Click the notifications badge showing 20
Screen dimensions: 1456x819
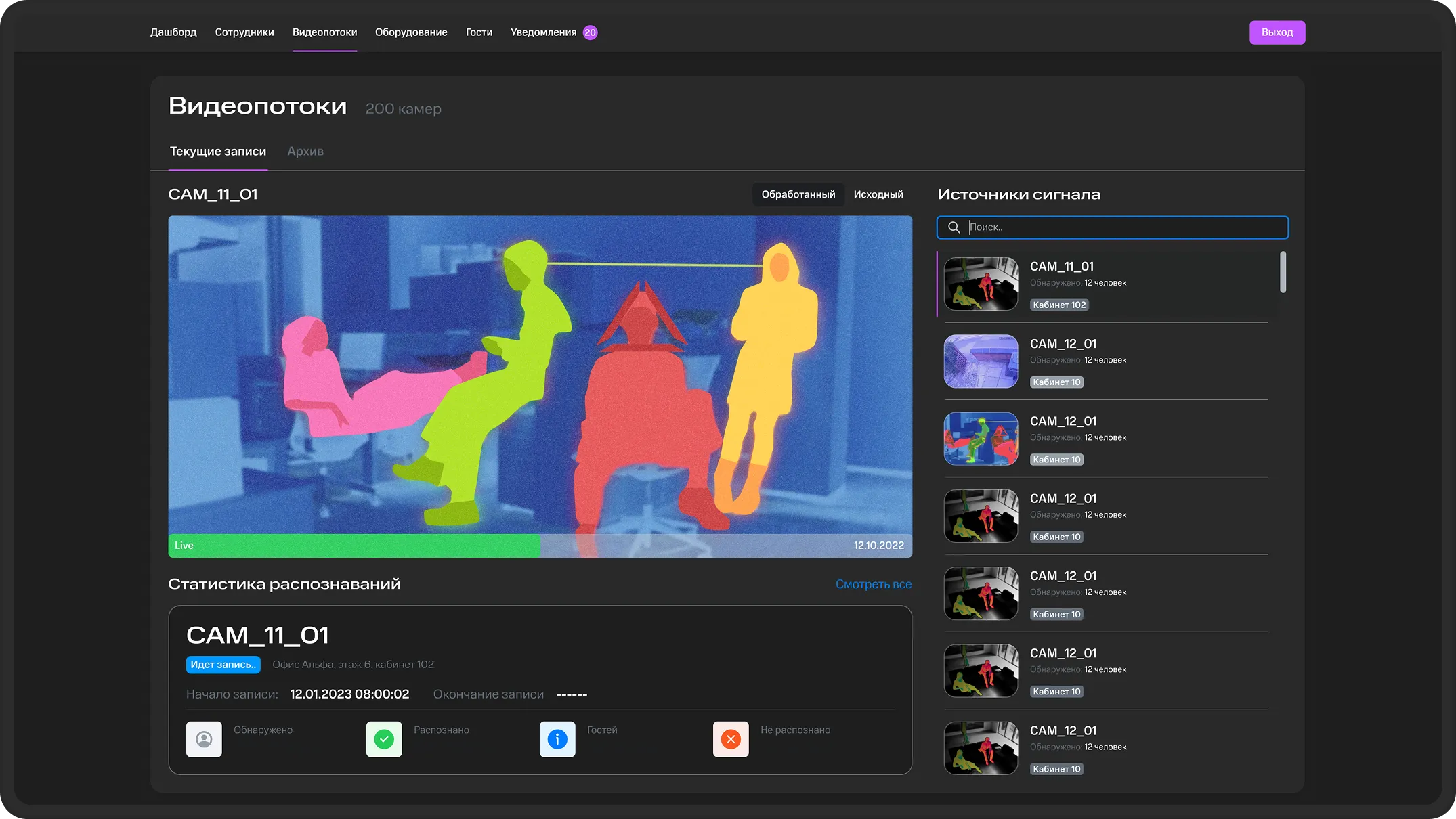(x=590, y=32)
